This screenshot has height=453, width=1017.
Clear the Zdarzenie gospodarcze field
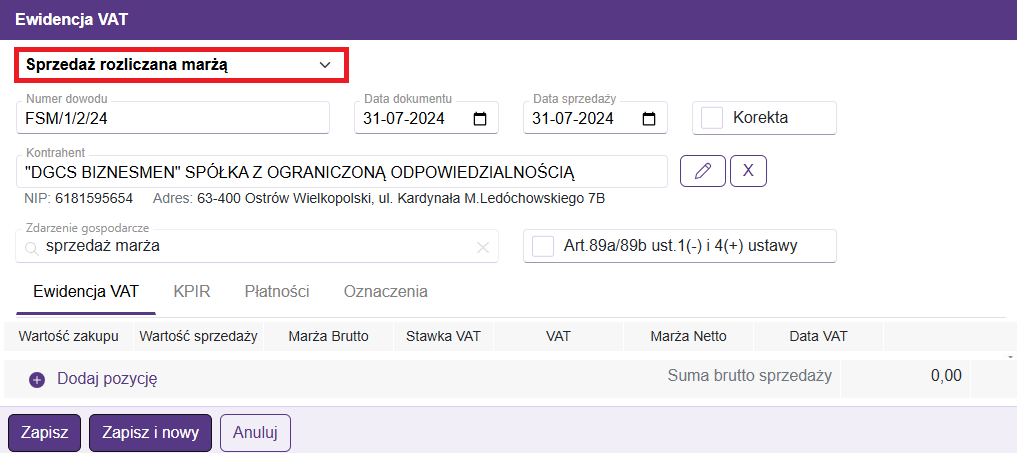pos(483,247)
